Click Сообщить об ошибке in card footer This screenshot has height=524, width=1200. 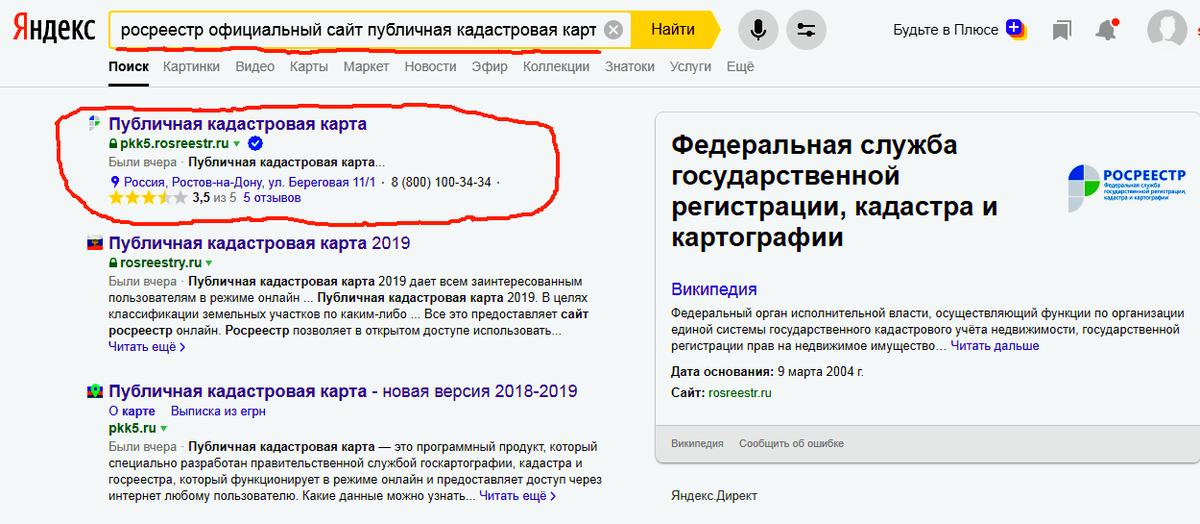[x=791, y=443]
